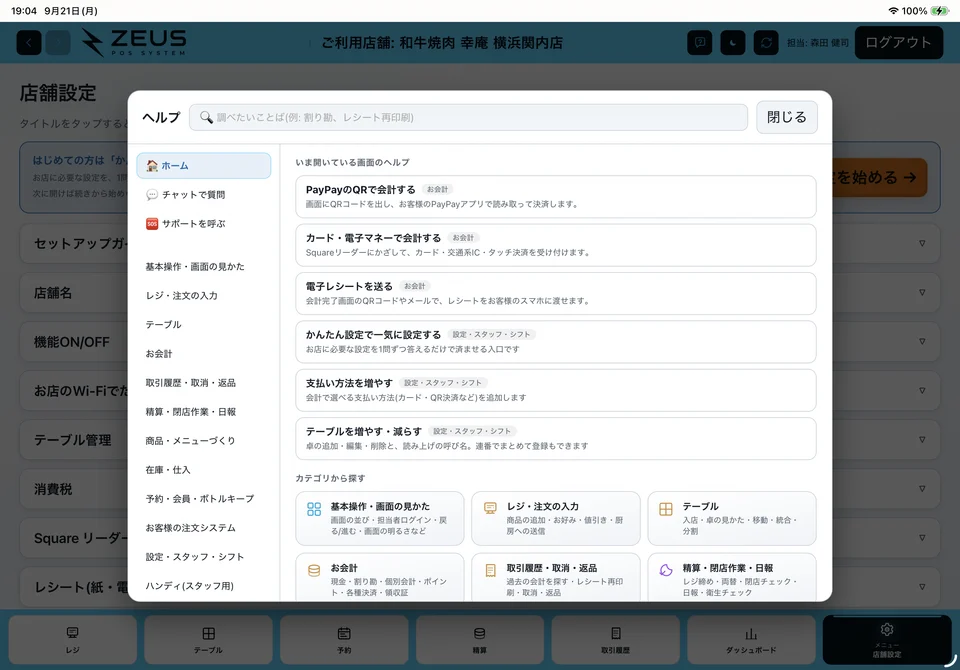This screenshot has height=670, width=960.
Task: Click the orange 始める button behind dialog
Action: (x=879, y=178)
